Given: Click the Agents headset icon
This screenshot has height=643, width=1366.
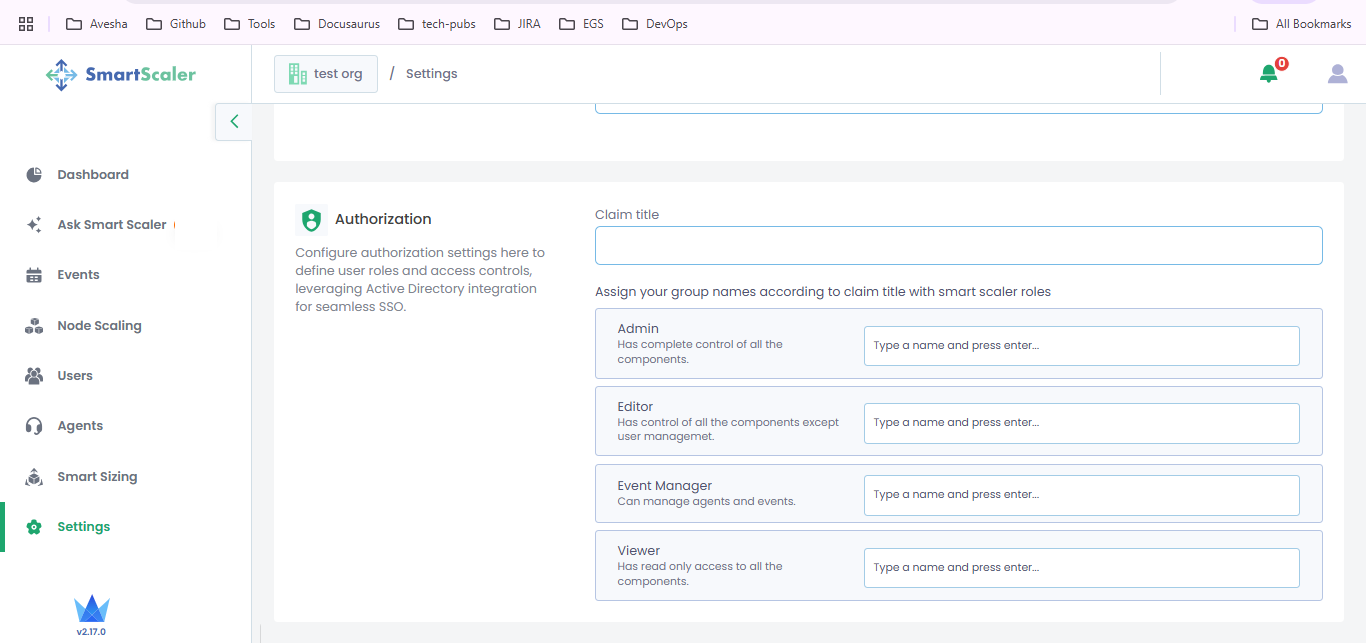Looking at the screenshot, I should pyautogui.click(x=34, y=426).
